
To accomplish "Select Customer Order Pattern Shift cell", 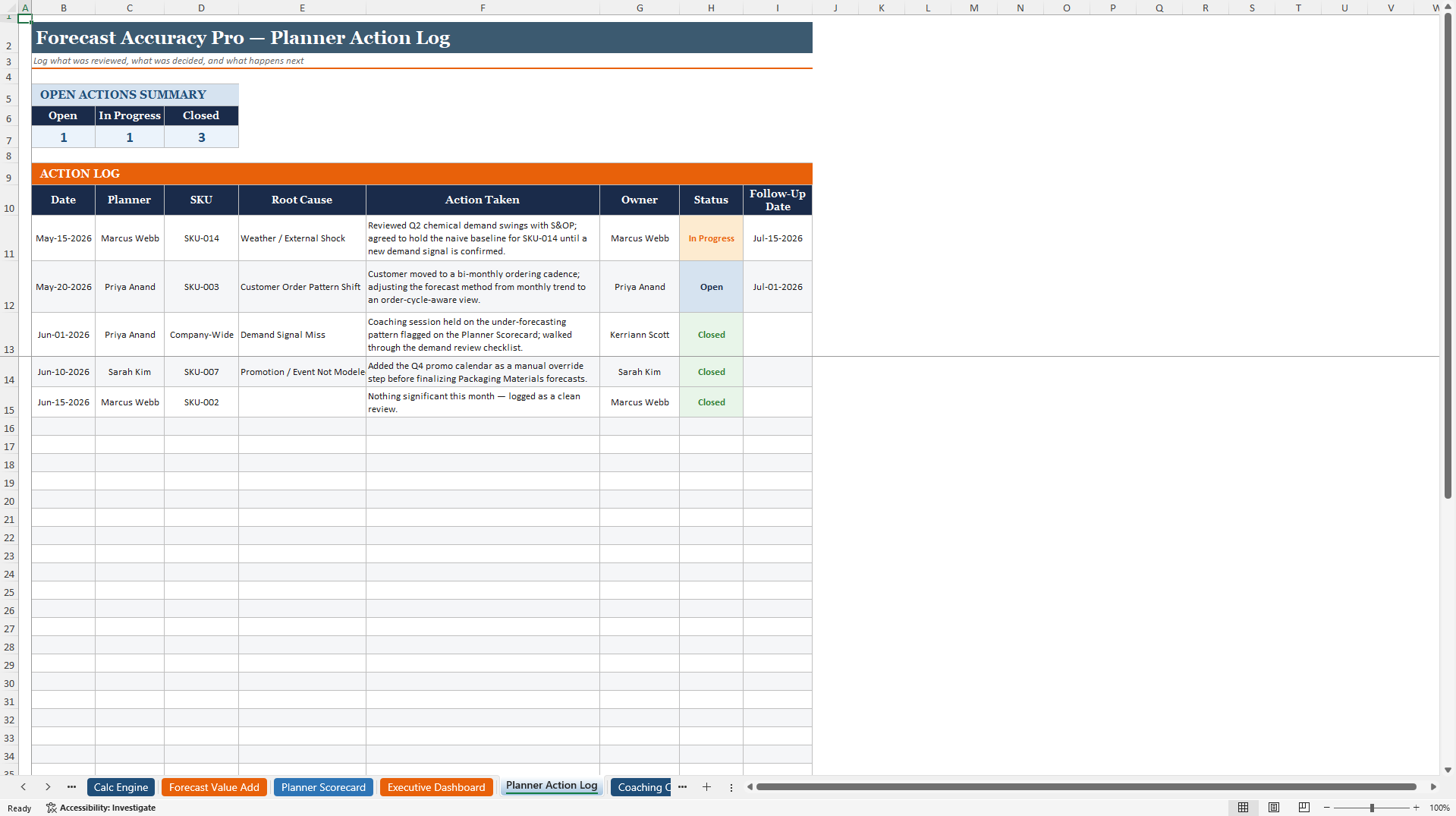I will coord(302,287).
